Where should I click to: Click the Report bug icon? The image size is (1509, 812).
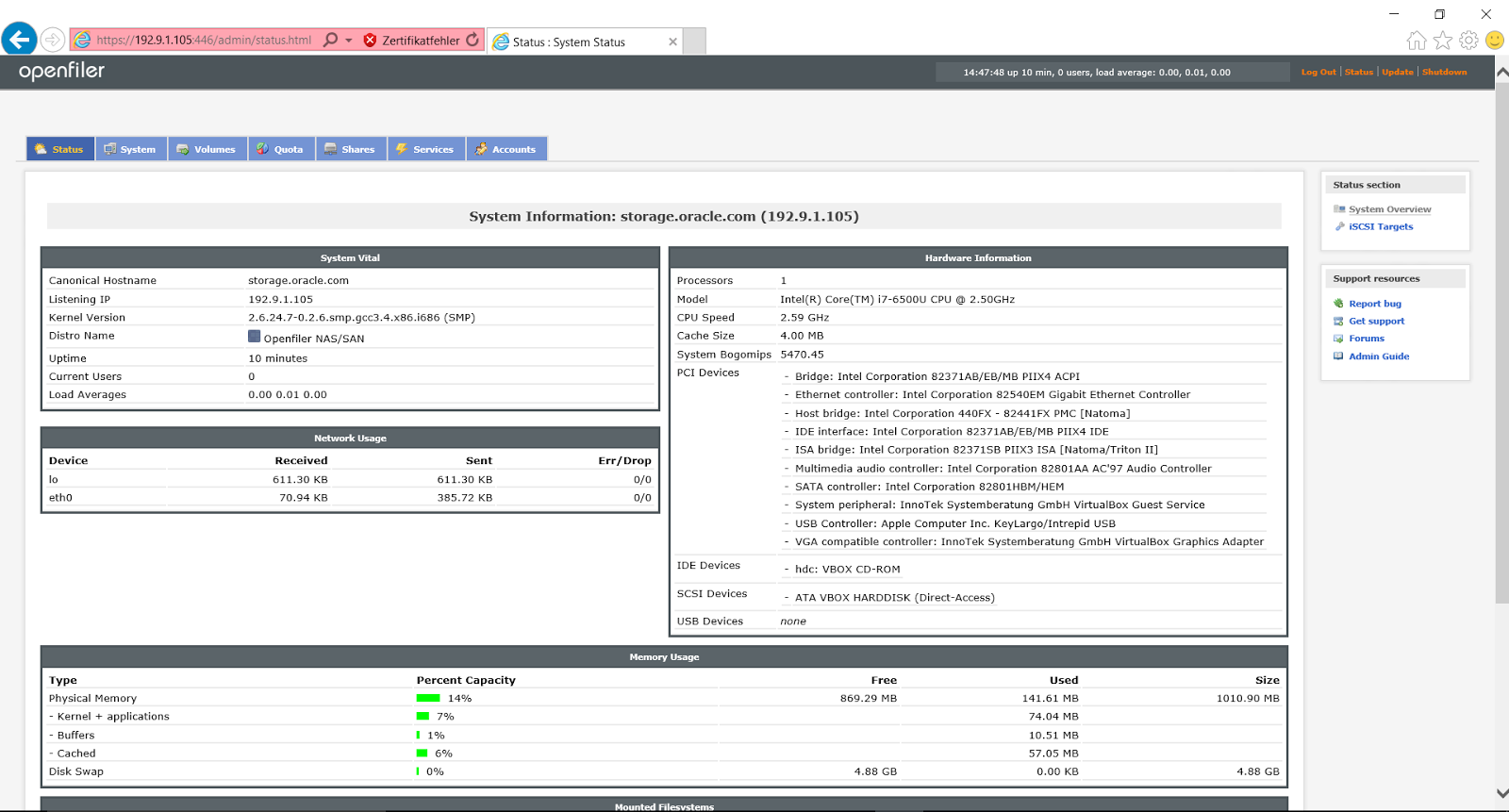[1338, 304]
